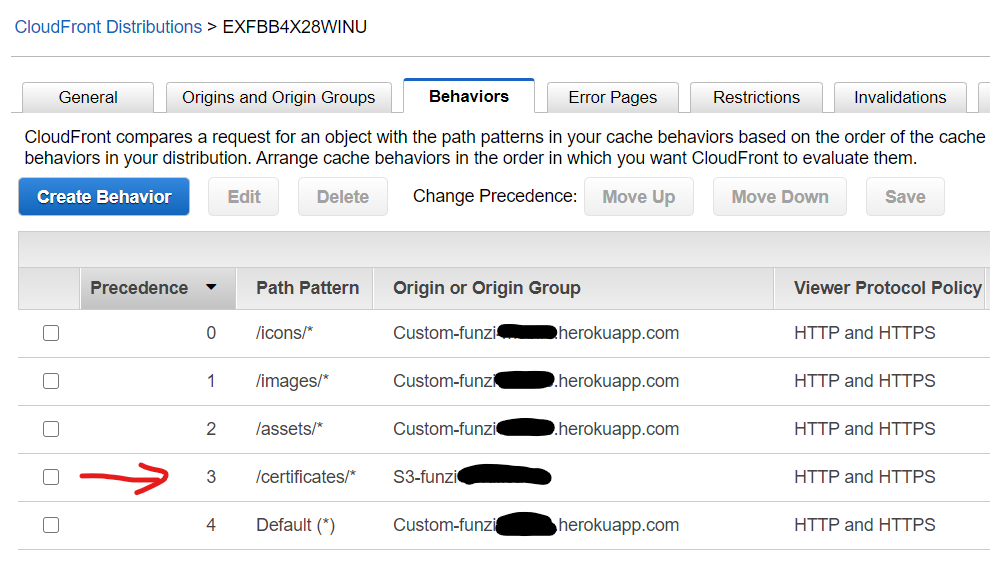990x575 pixels.
Task: Open the General tab
Action: coord(88,97)
